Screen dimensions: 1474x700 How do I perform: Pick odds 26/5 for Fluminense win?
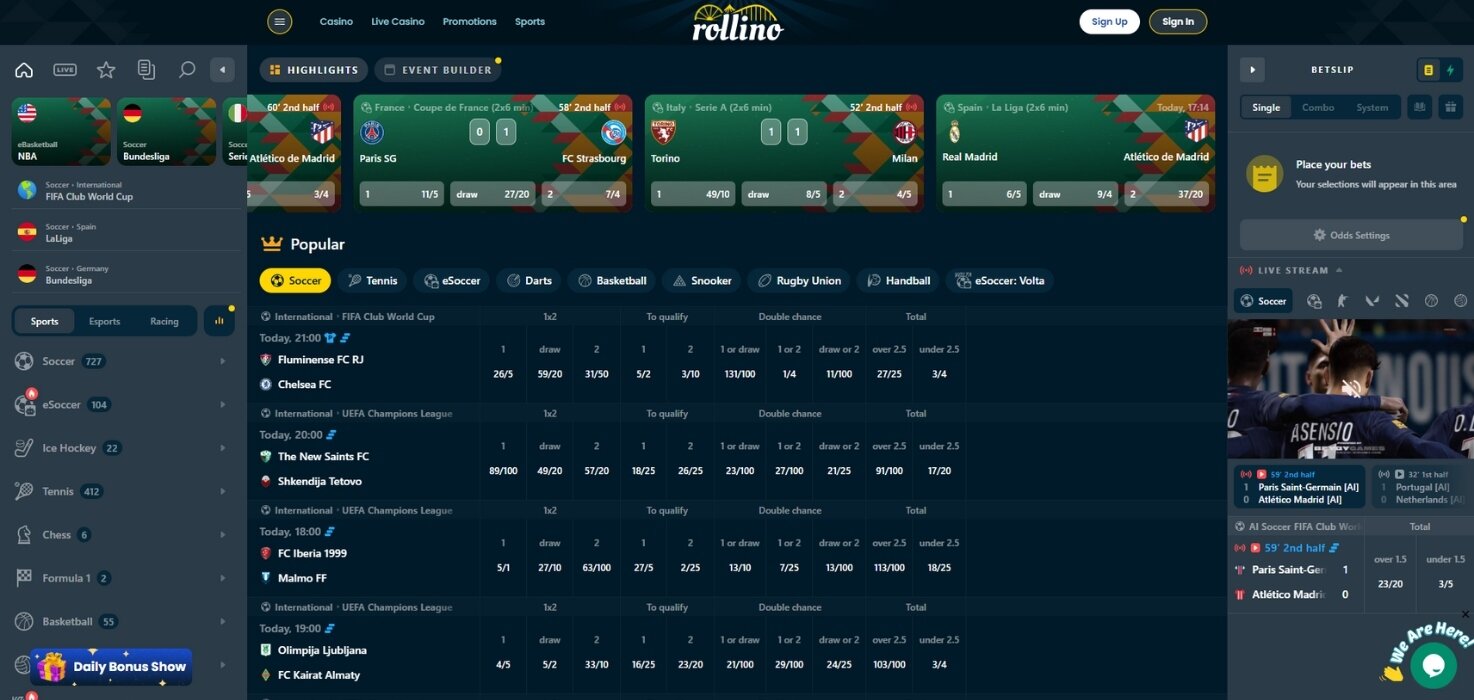click(503, 374)
